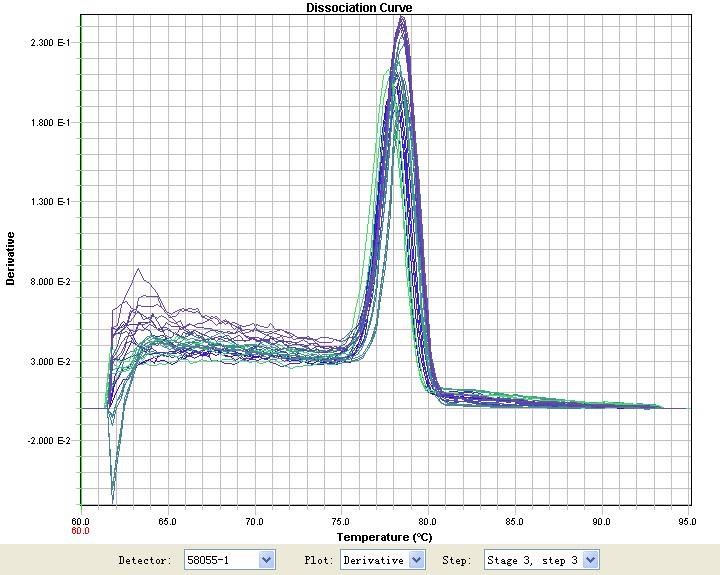Expand the Plot dropdown arrow
This screenshot has width=720, height=575.
417,560
